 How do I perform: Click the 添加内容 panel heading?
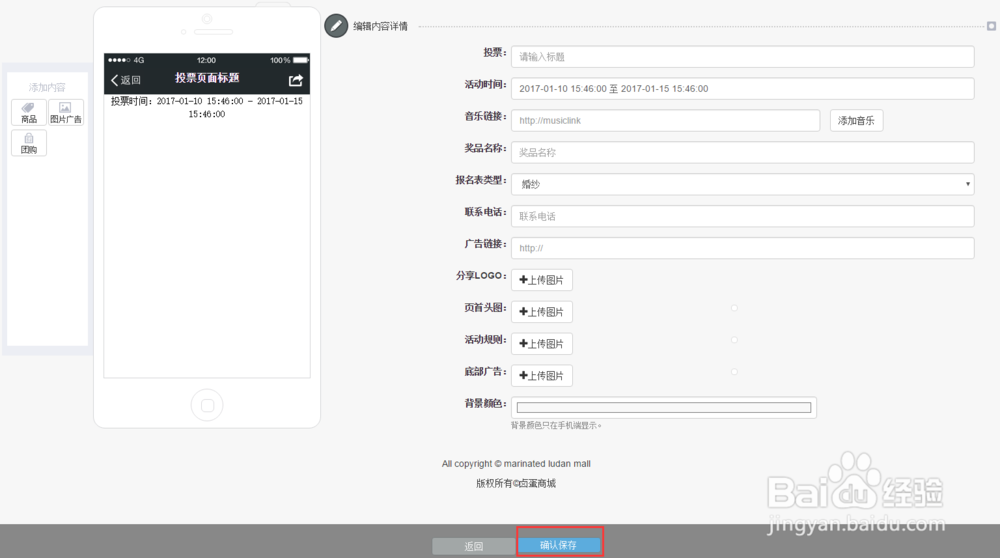tap(47, 87)
